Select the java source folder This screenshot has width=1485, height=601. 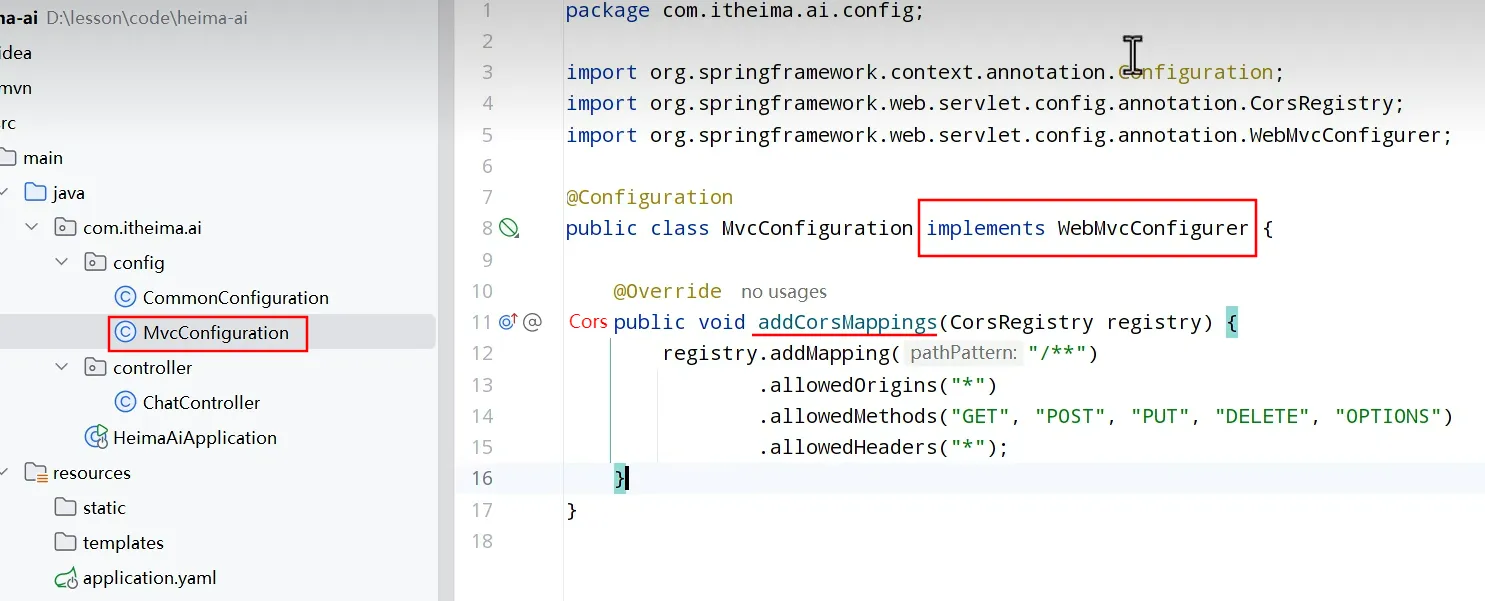68,193
